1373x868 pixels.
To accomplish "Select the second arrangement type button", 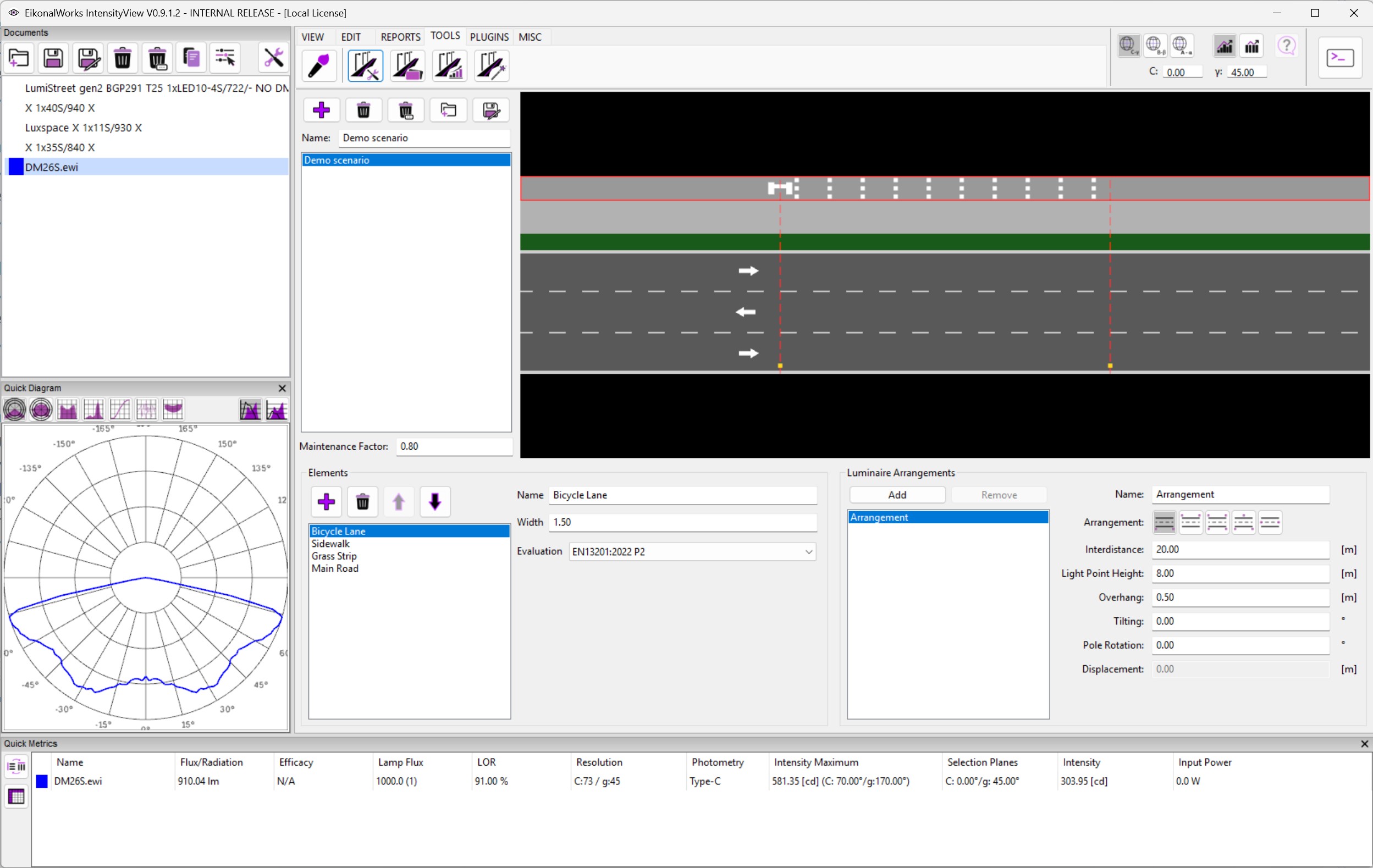I will (1190, 523).
